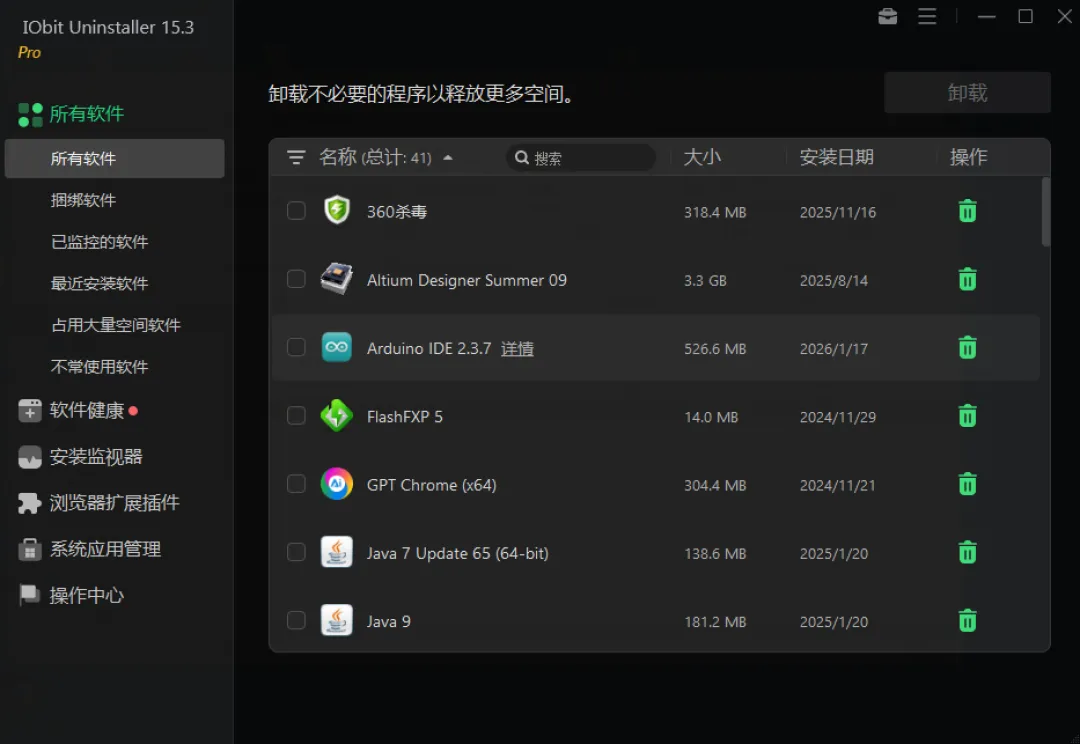Check the GPT Chrome (x64) checkbox
This screenshot has width=1080, height=744.
tap(296, 484)
